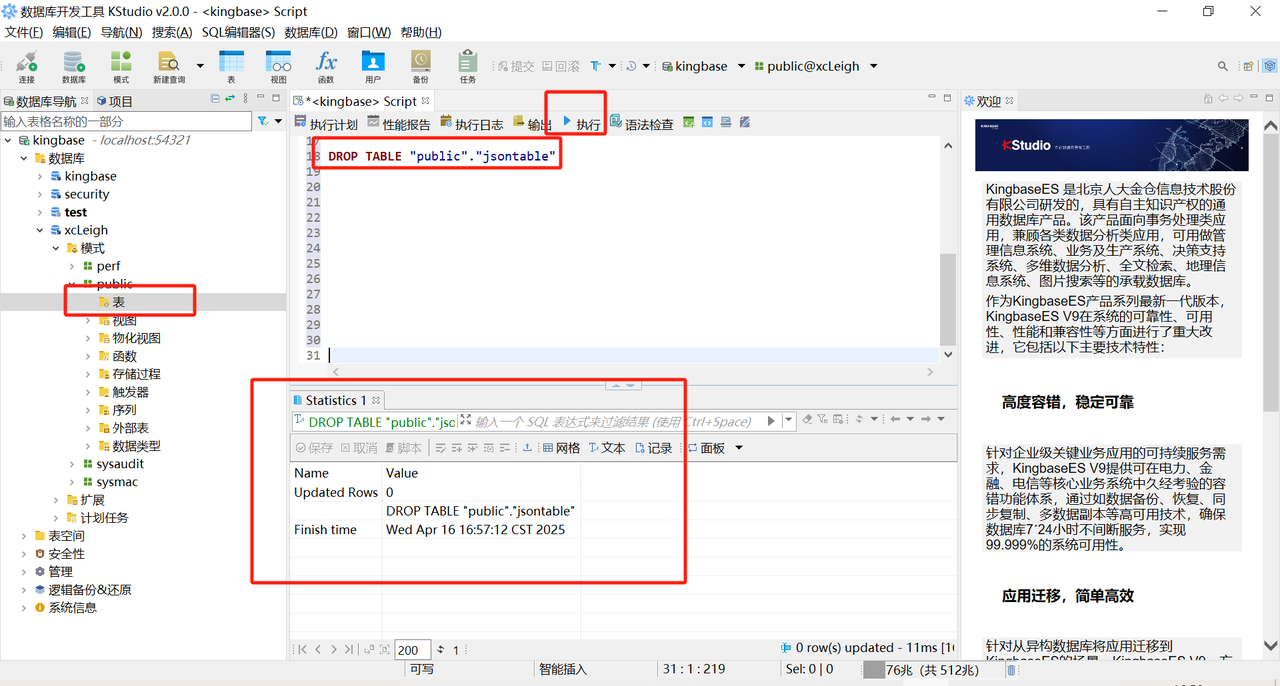
Task: Open filter history dropdown in results panel
Action: tap(789, 421)
